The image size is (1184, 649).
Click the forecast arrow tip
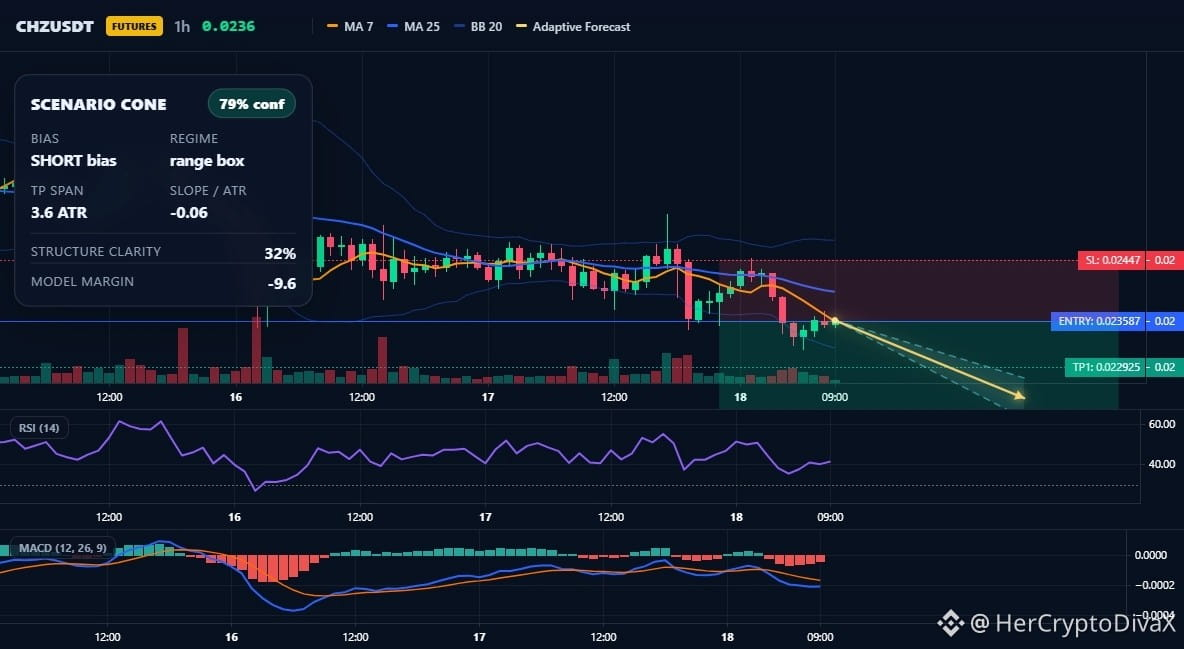(1020, 395)
